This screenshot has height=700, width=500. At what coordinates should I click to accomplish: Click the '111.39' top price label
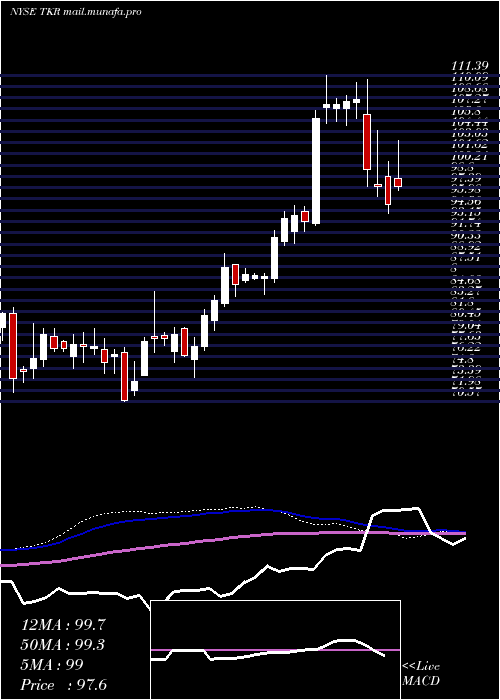click(468, 66)
